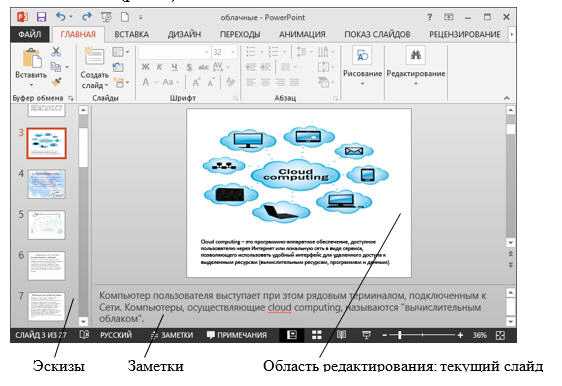
Task: Switch to ДИЗАЙН tab
Action: coord(184,34)
